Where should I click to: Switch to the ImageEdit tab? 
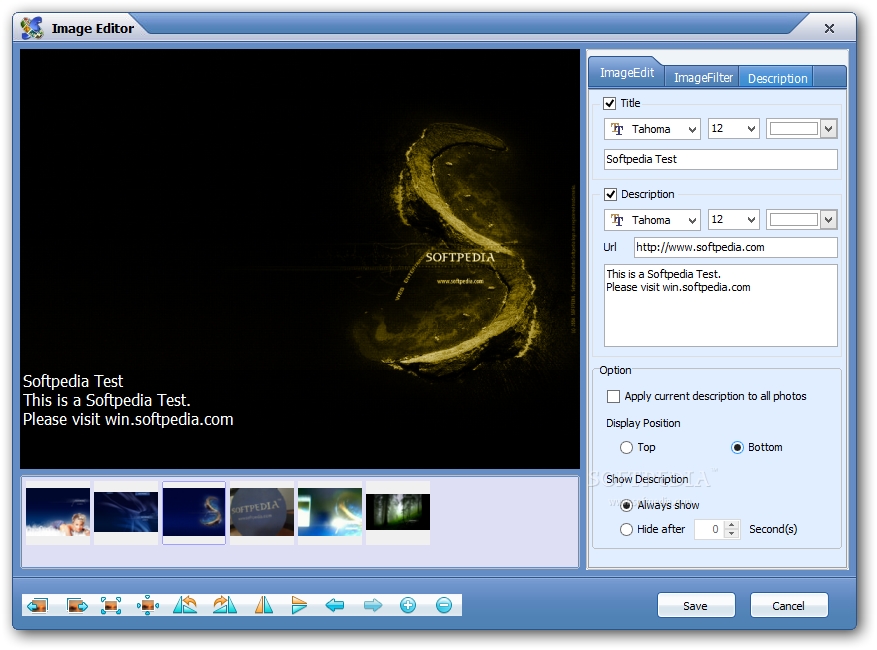[x=626, y=73]
